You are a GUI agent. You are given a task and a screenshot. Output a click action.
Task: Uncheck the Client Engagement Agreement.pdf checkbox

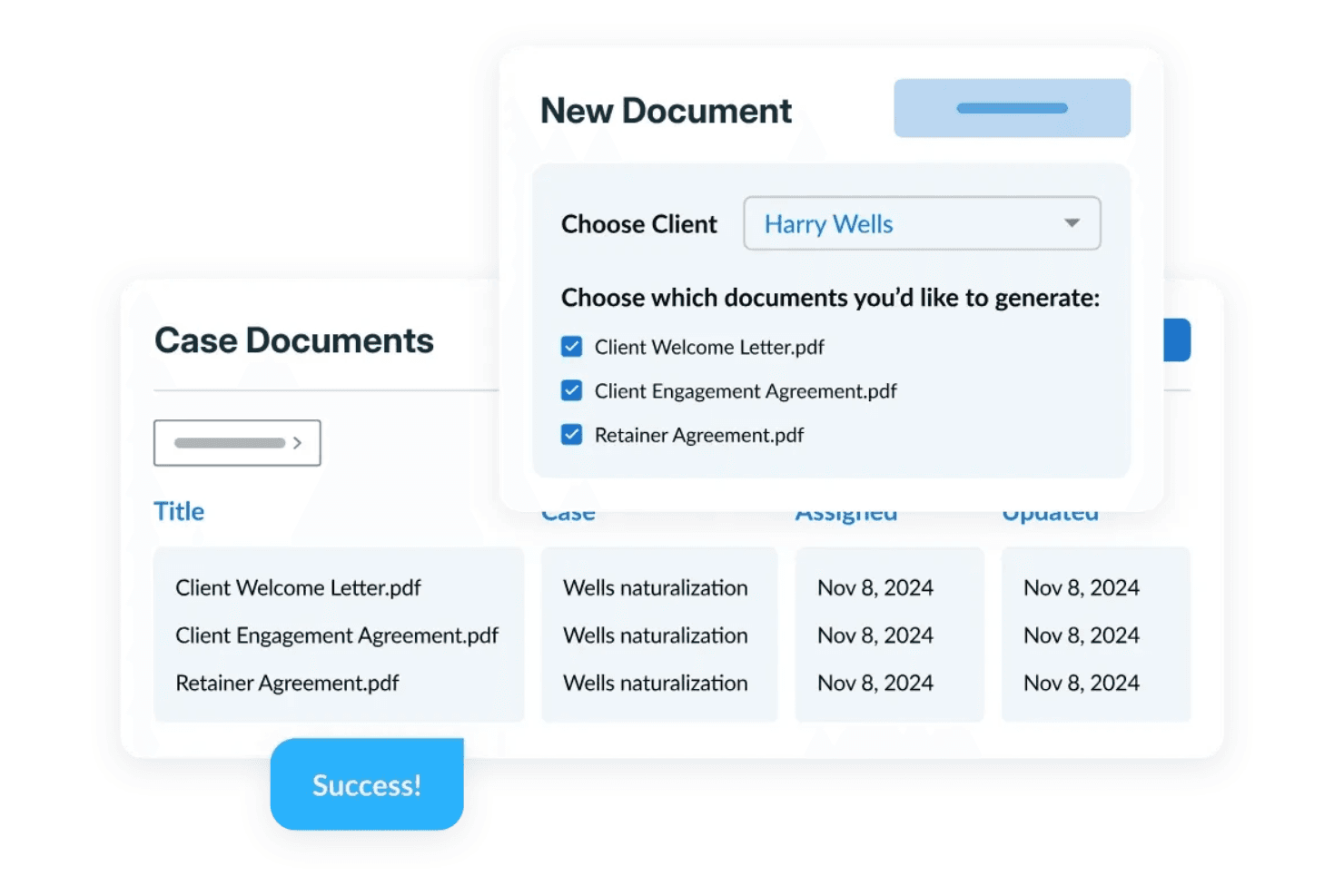[x=571, y=390]
